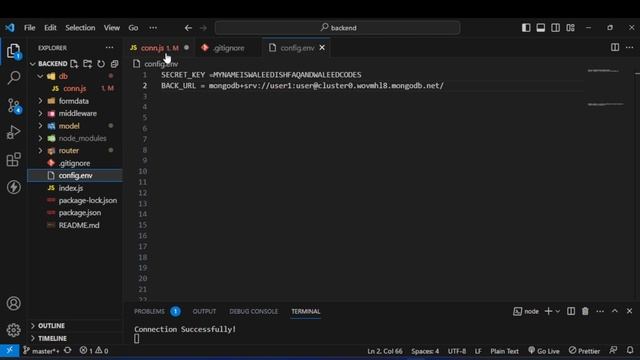Screen dimensions: 640x360
Task: Open the Extensions view
Action: coord(13,160)
